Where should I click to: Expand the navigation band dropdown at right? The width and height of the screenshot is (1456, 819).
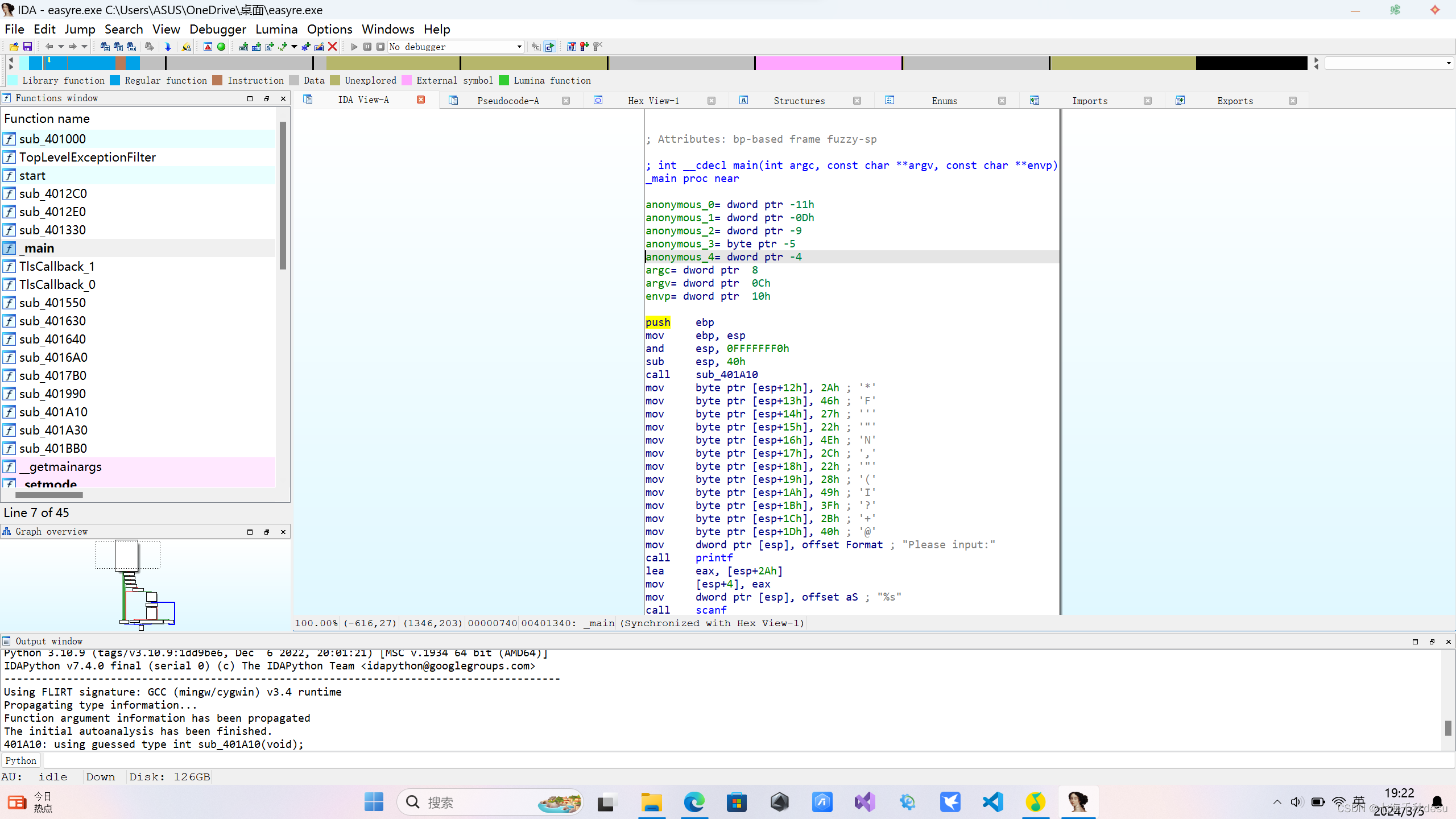[1448, 63]
